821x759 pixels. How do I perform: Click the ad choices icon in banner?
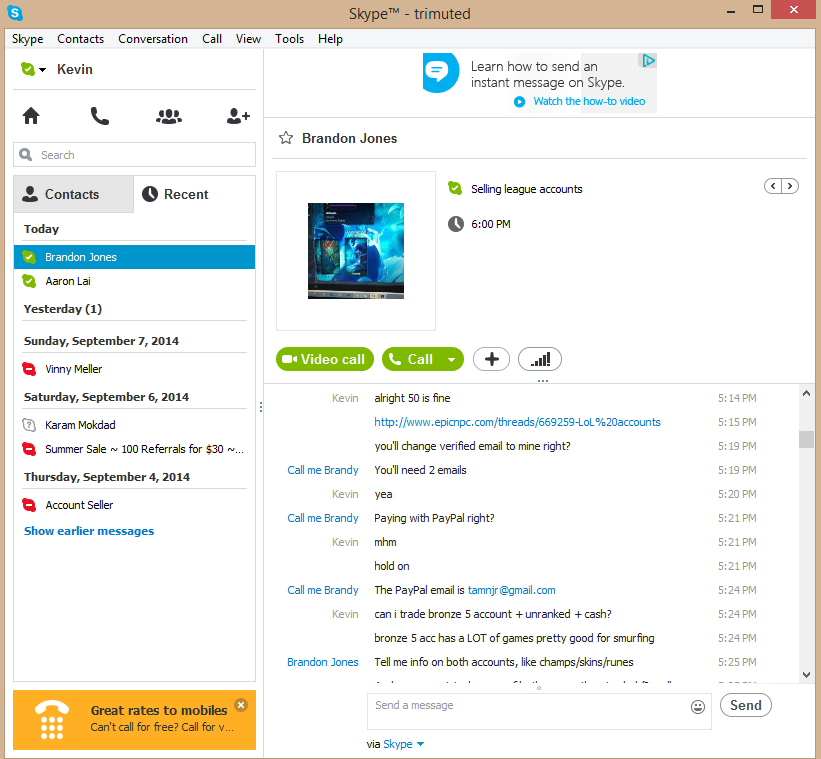pyautogui.click(x=648, y=61)
